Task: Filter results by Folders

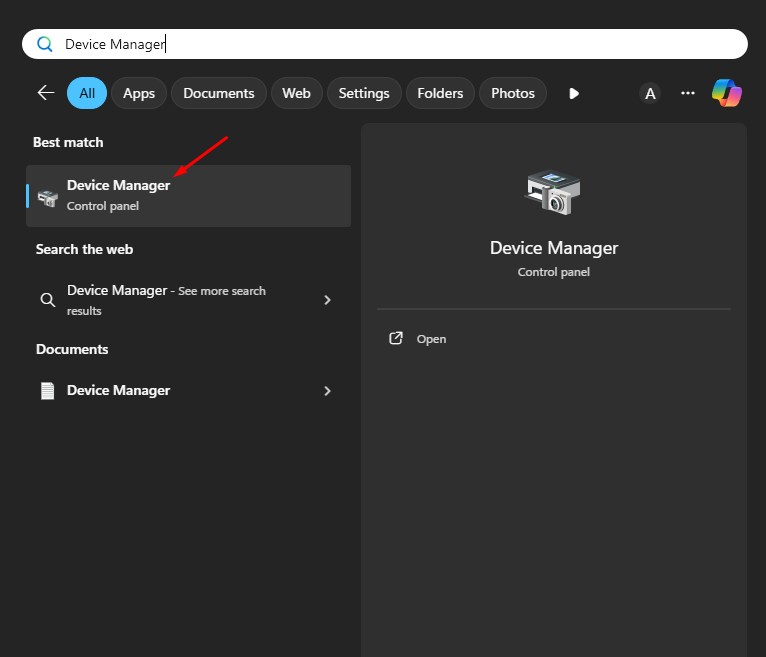Action: click(440, 93)
